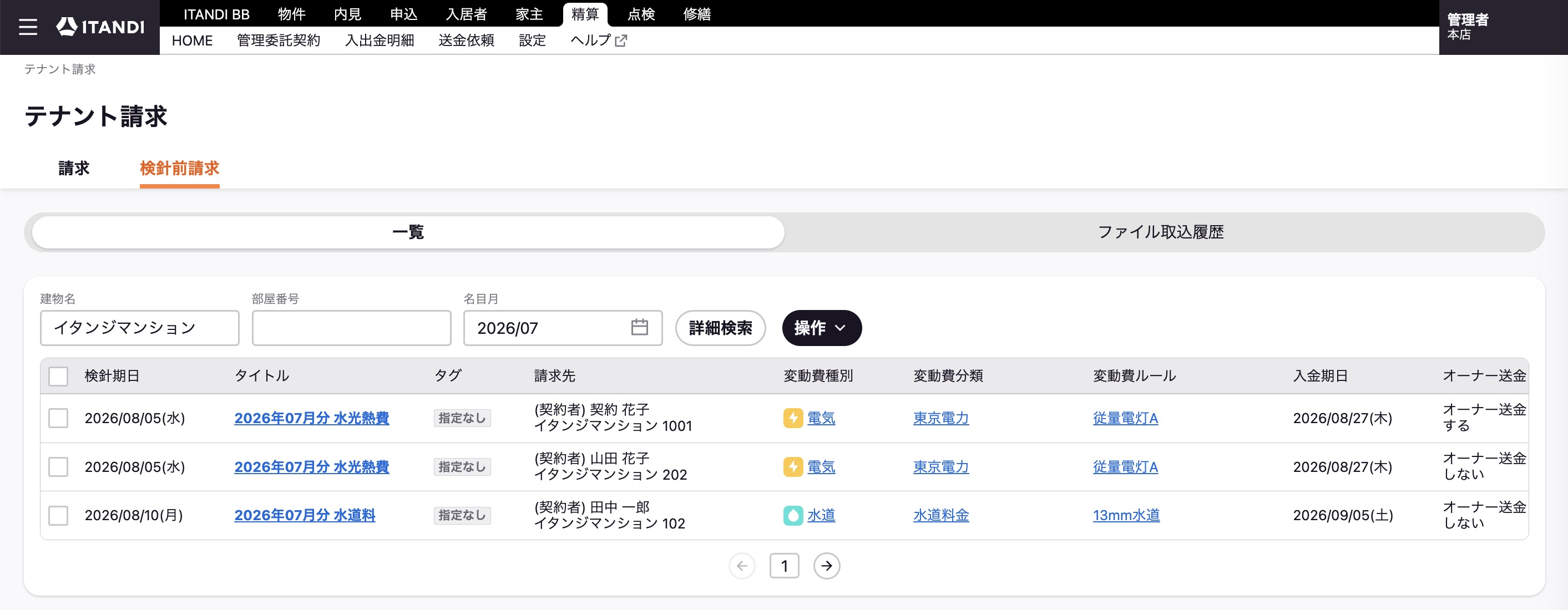Go to HOME in submenu

click(x=192, y=40)
